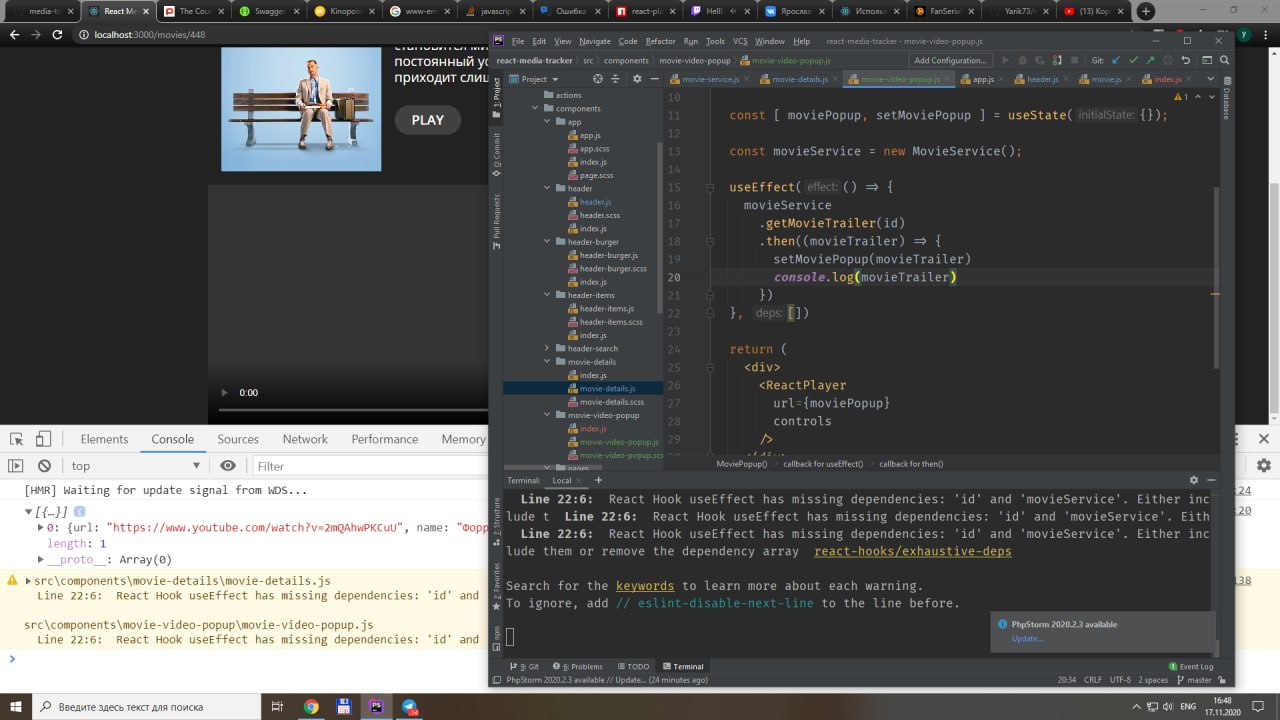Click the PLAY button on the movie page

[428, 120]
